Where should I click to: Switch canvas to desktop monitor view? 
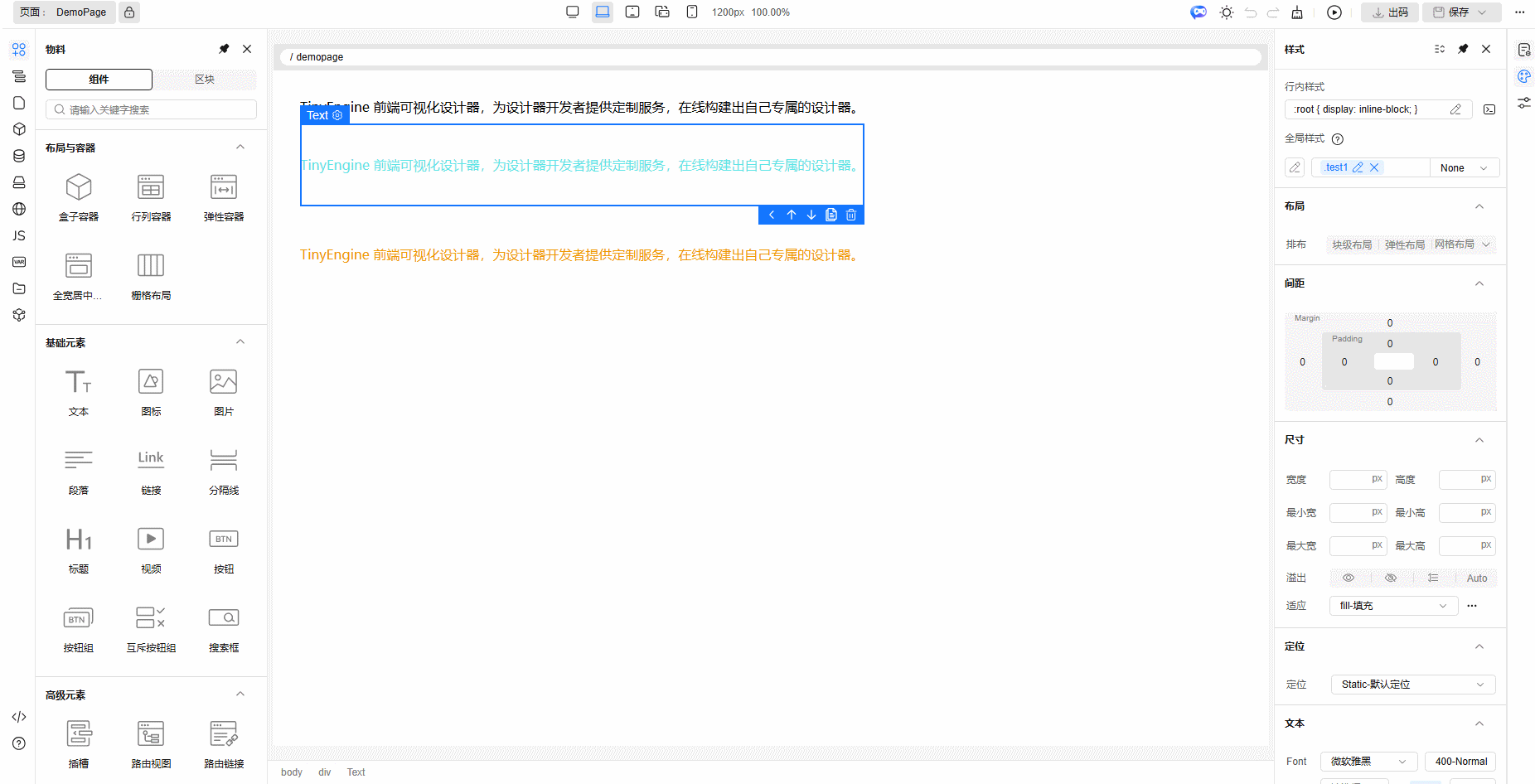pyautogui.click(x=573, y=12)
